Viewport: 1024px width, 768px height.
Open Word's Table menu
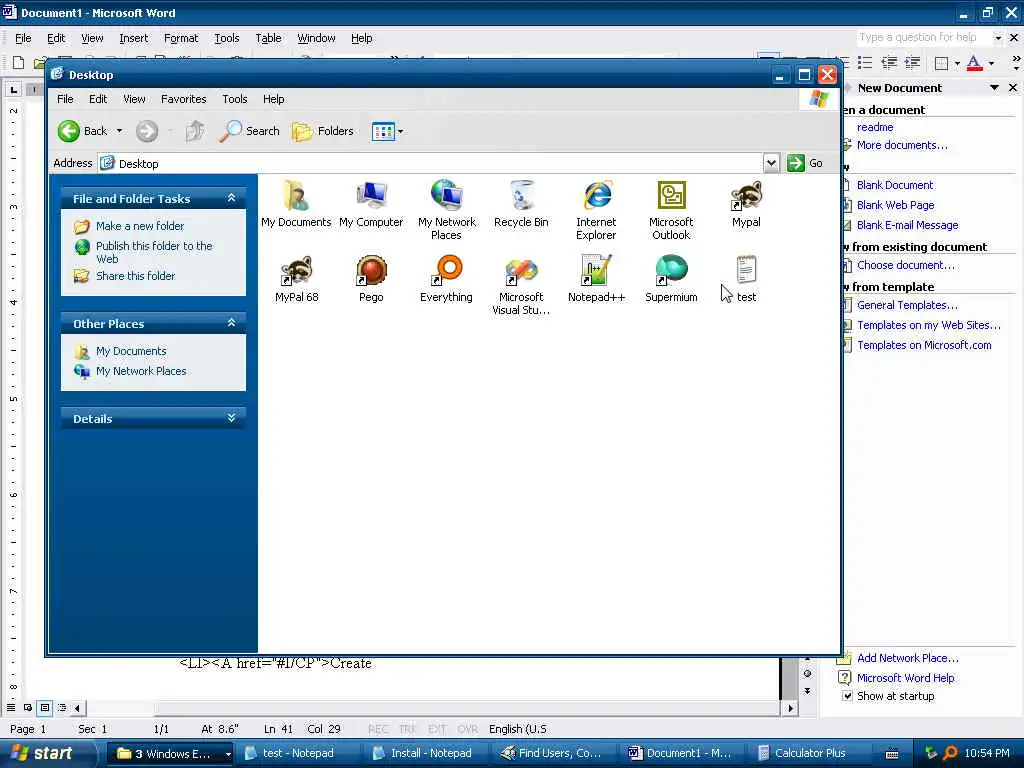point(268,39)
